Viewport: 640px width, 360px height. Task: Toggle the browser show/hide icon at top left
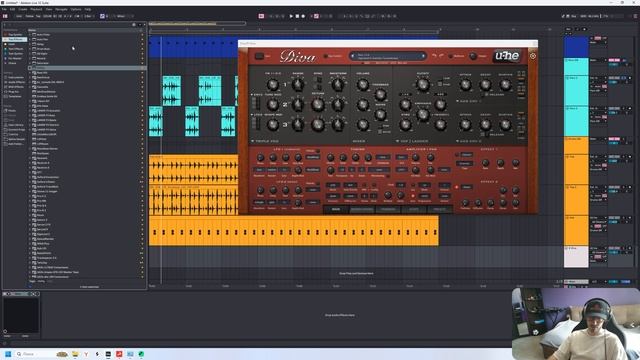coord(5,16)
